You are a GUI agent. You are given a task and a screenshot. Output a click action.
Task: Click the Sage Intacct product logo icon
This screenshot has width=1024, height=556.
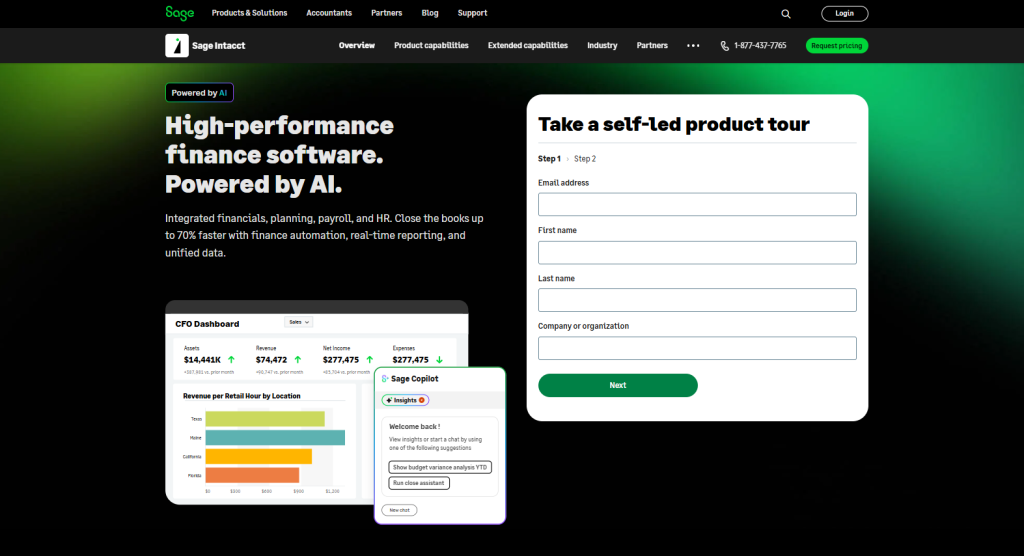[x=177, y=46]
